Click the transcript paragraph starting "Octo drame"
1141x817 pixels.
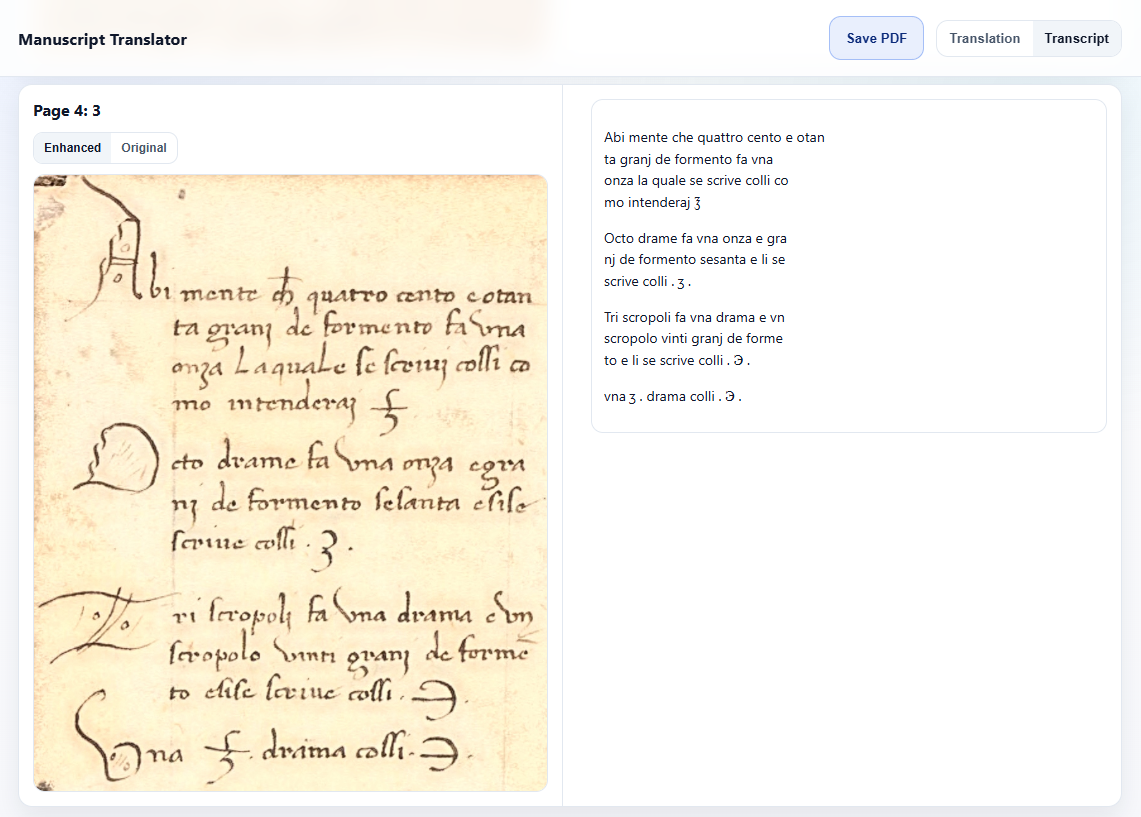click(695, 260)
